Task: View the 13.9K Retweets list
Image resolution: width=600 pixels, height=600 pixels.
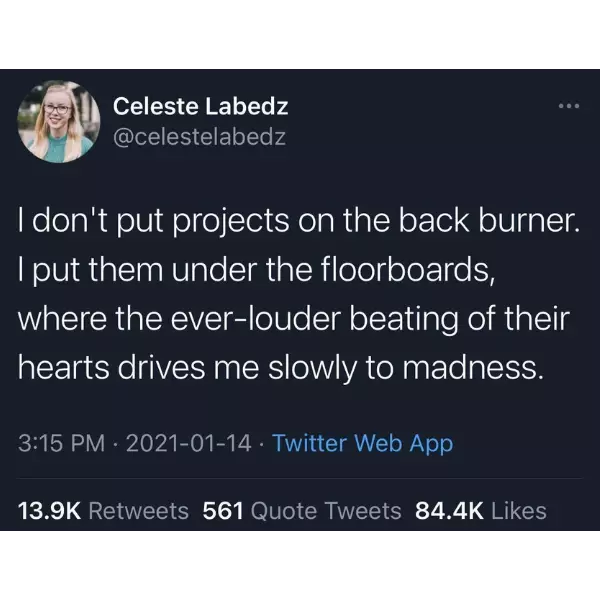Action: coord(103,511)
